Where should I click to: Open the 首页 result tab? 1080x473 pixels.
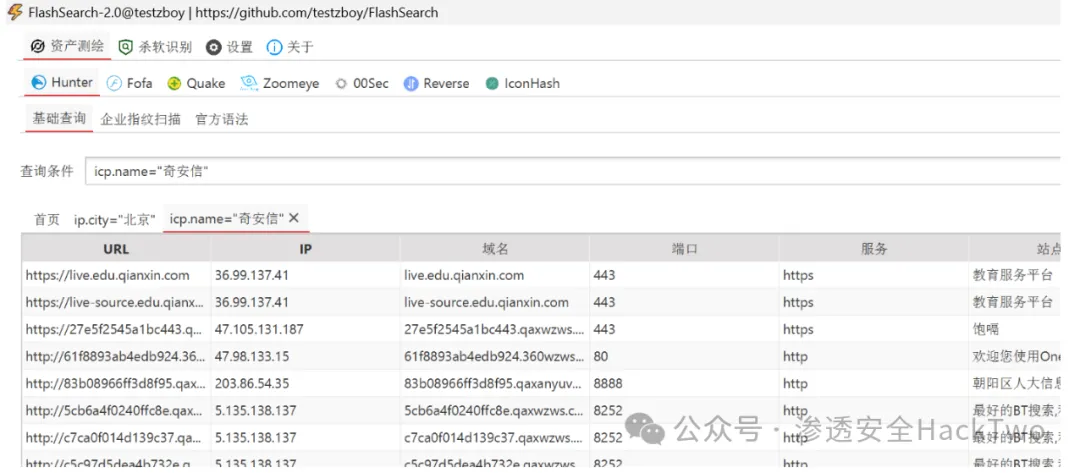pyautogui.click(x=48, y=220)
